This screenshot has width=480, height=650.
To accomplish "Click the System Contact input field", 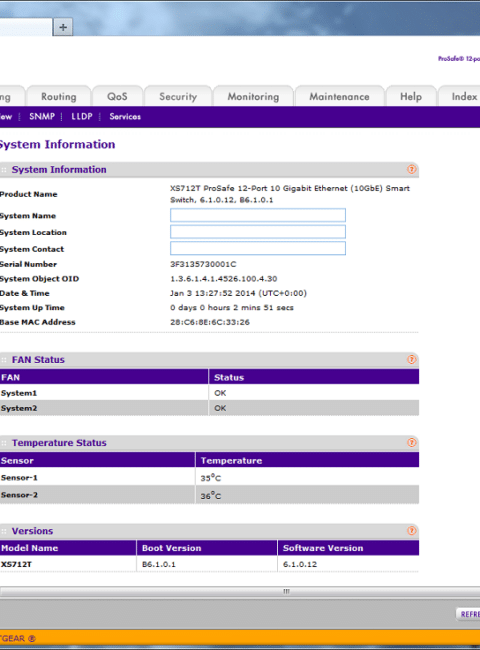I will coord(258,248).
